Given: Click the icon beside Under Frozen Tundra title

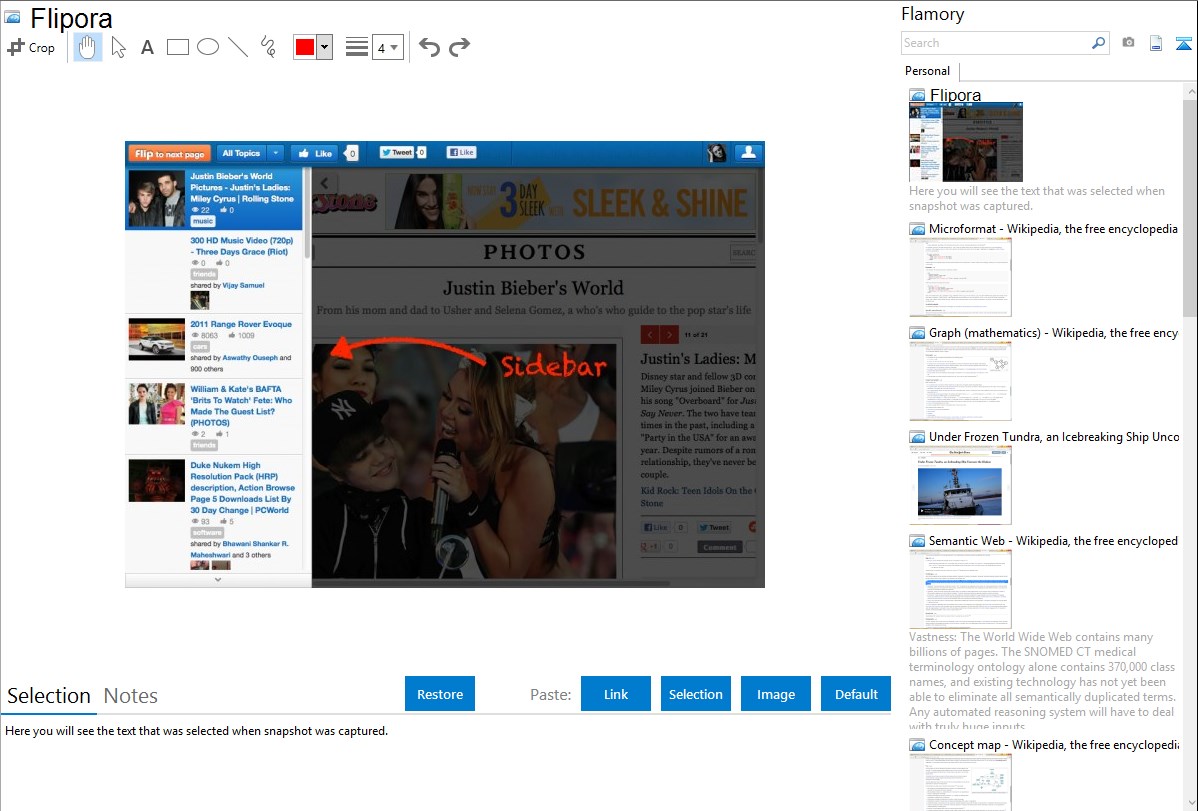Looking at the screenshot, I should click(917, 437).
